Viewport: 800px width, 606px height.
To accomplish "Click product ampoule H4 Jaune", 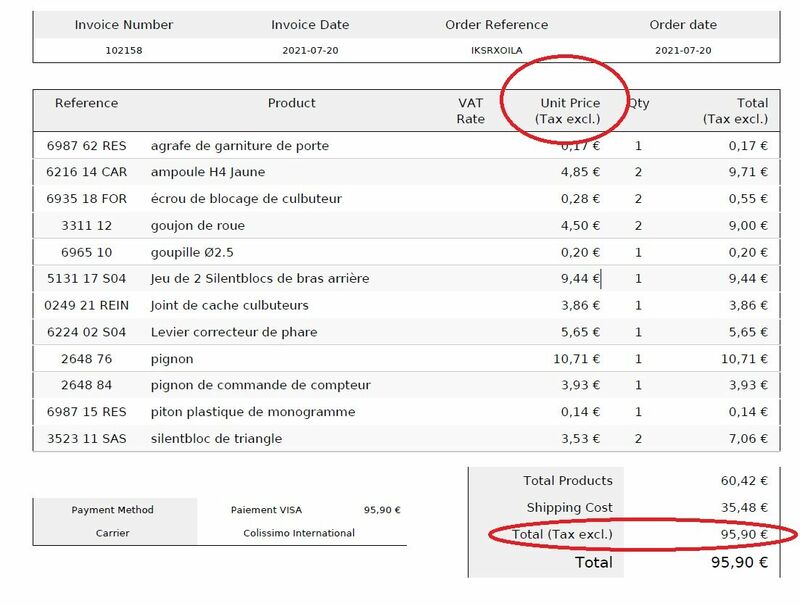I will [208, 172].
